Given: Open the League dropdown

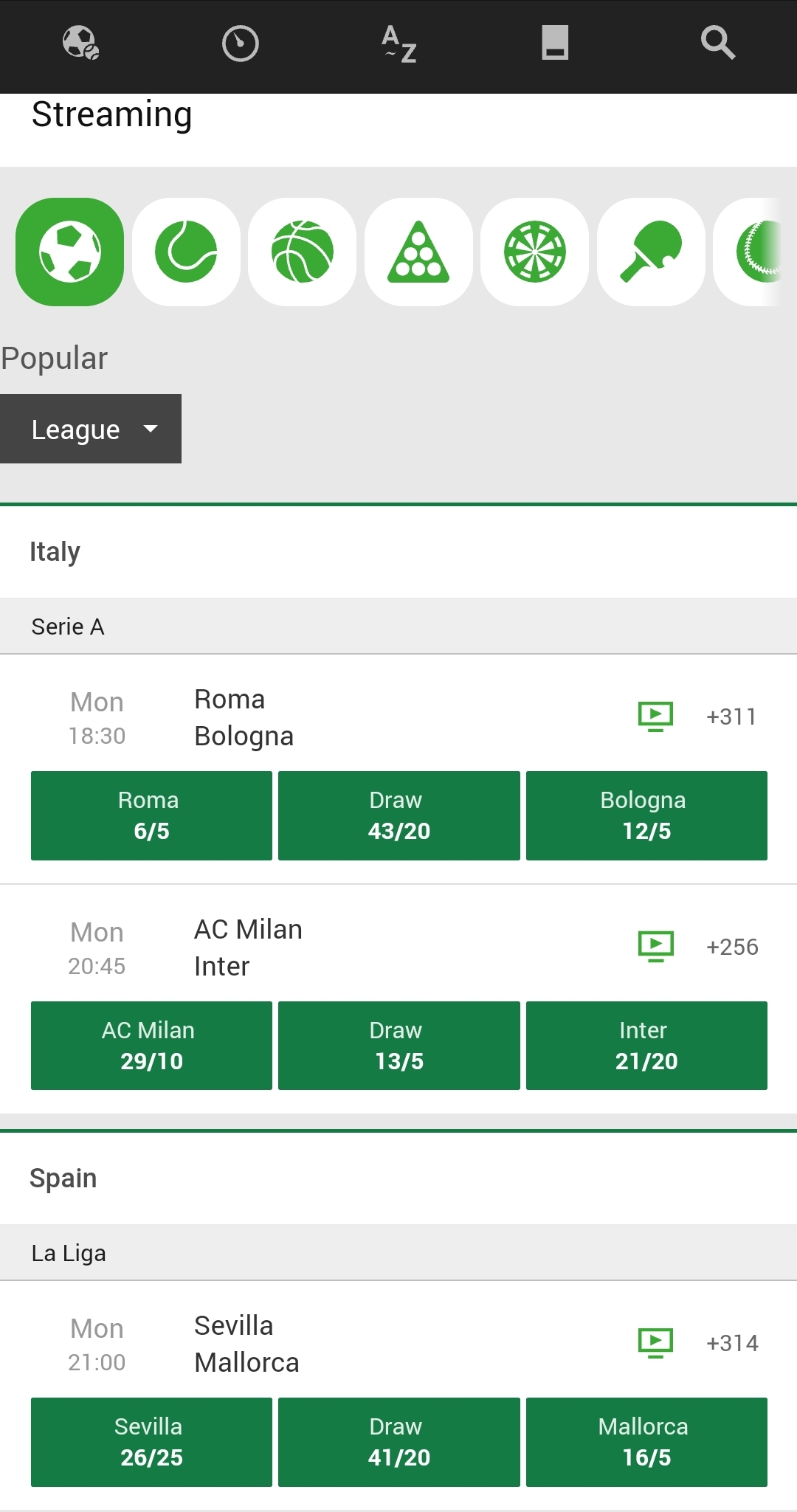Looking at the screenshot, I should (x=91, y=429).
